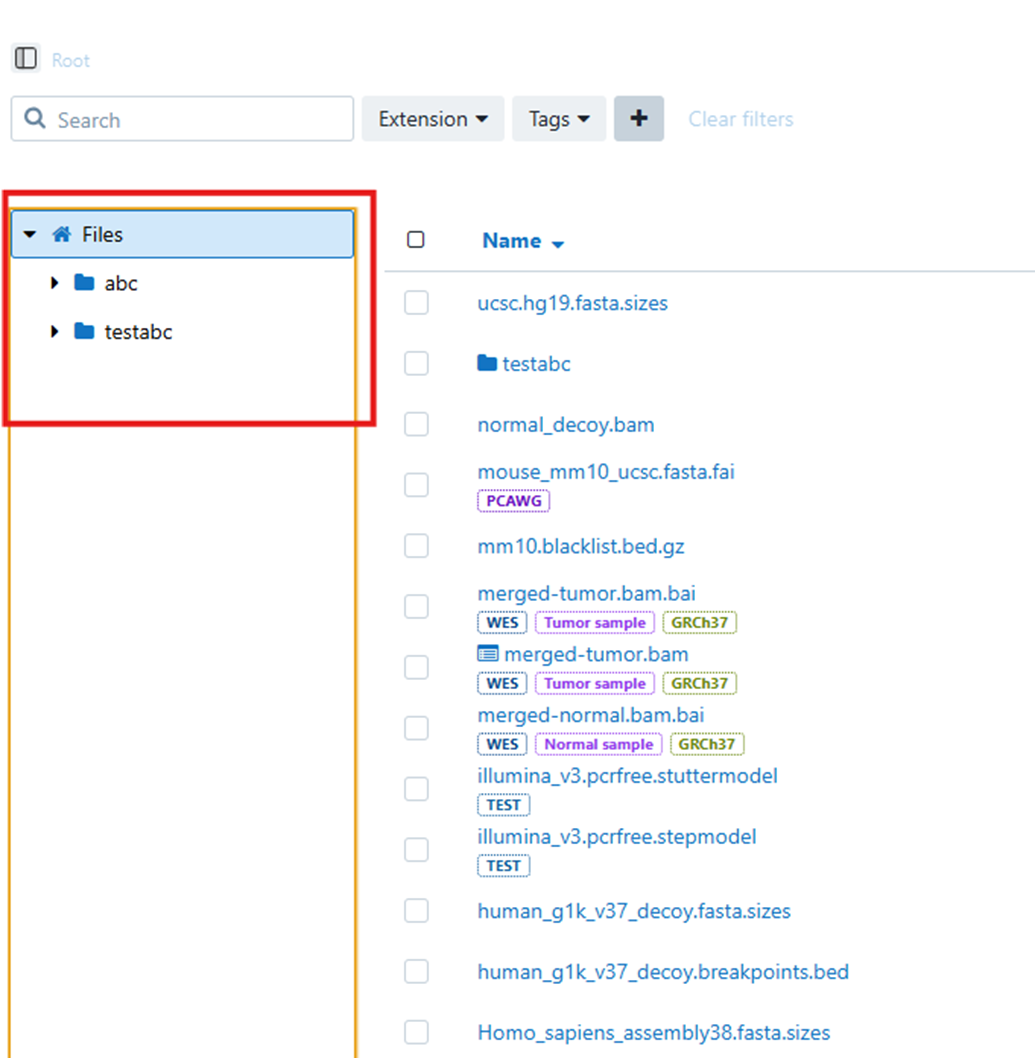Select the Files root tree item
The image size is (1035, 1058).
182,234
